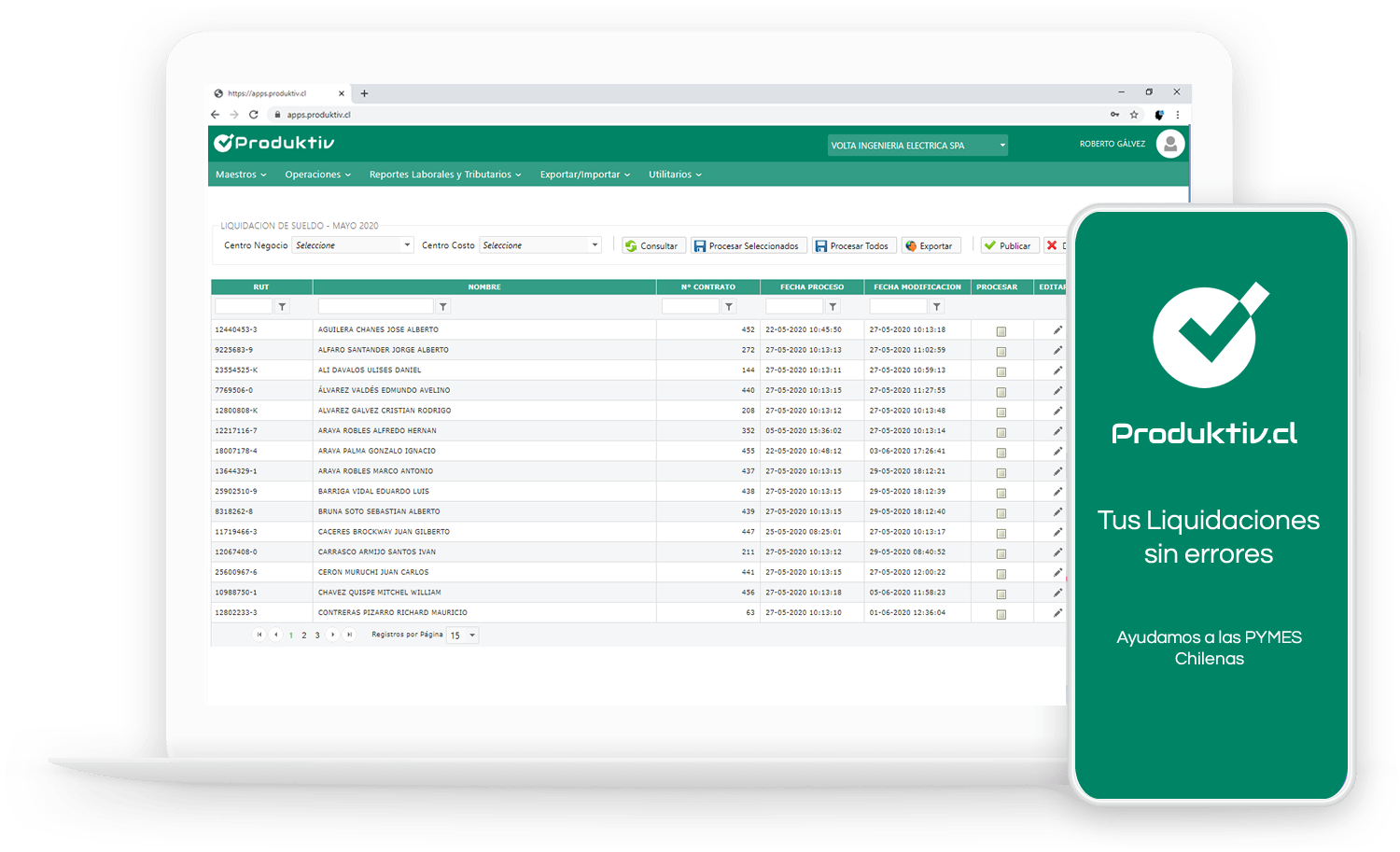Reload the page with refresh icon
Screen dimensions: 1400x852
(253, 115)
